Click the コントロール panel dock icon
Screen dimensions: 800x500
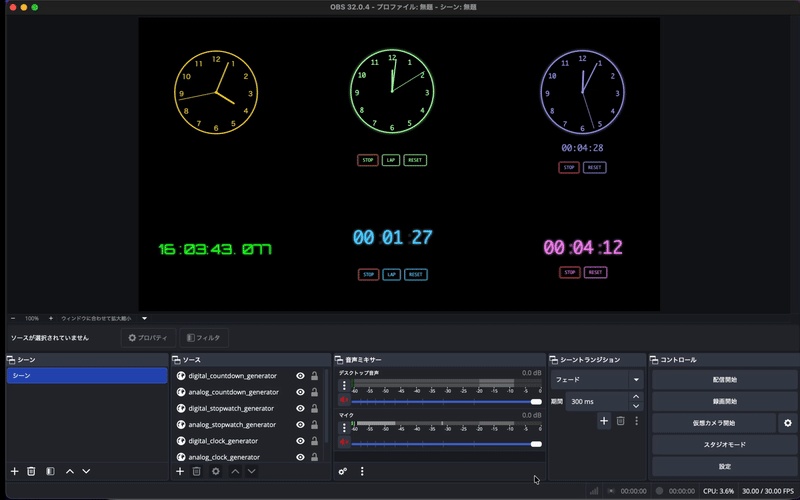pos(654,360)
